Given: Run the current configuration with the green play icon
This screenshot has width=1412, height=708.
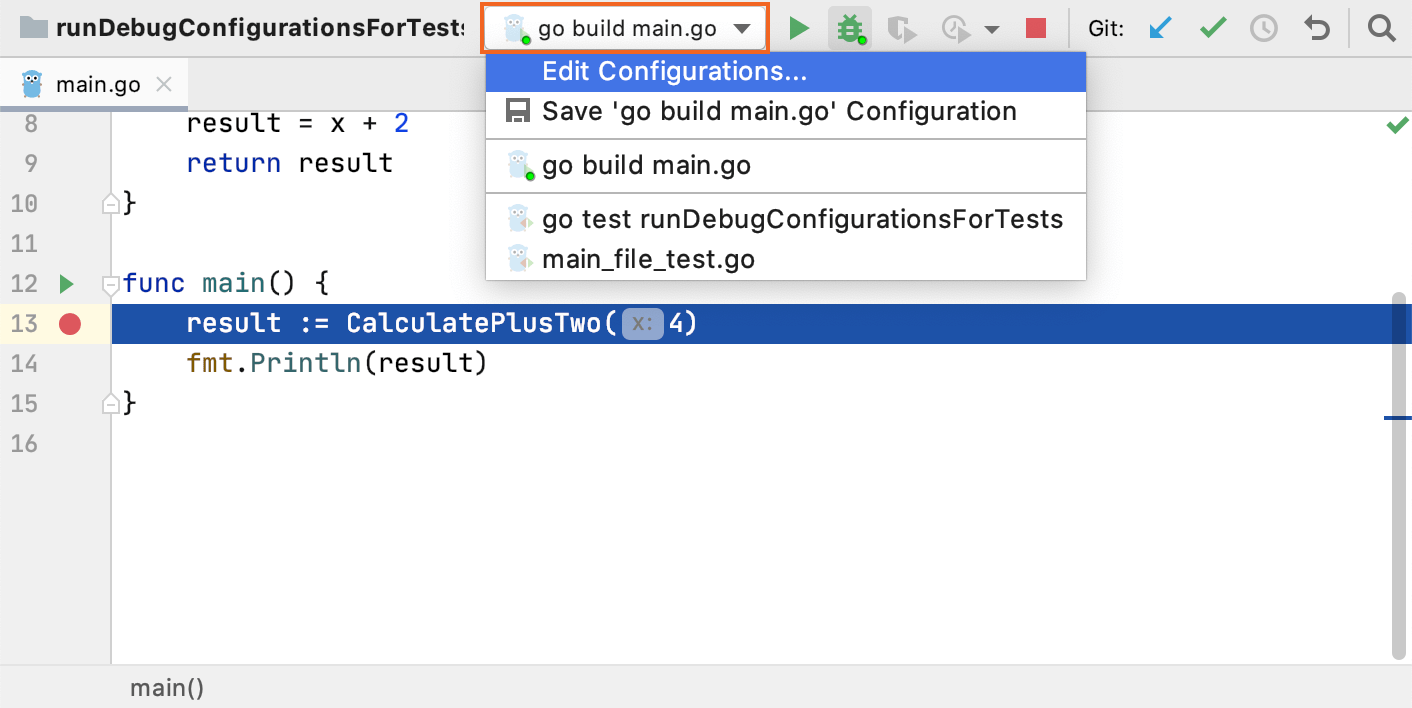Looking at the screenshot, I should click(x=798, y=27).
